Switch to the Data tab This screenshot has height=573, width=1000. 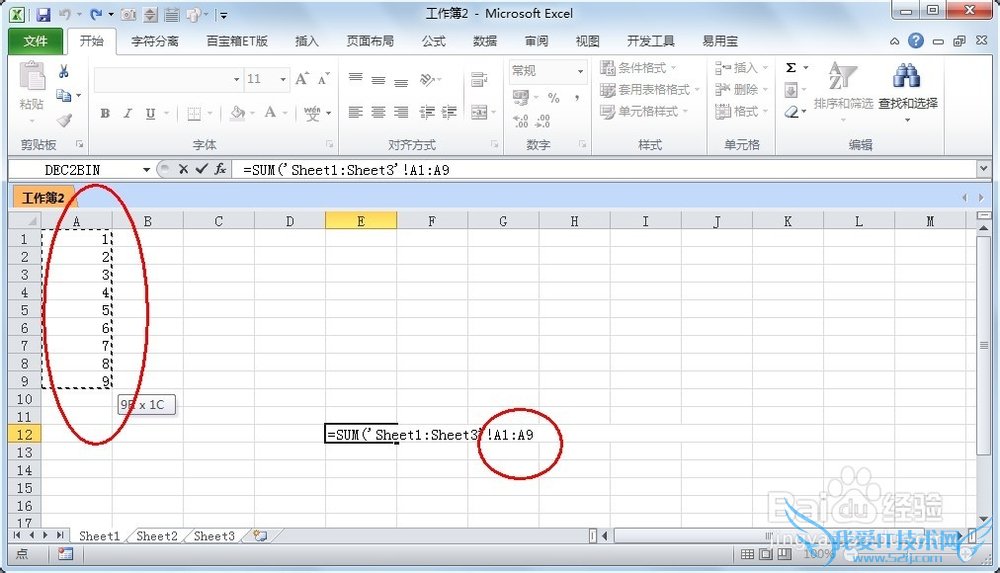coord(485,41)
